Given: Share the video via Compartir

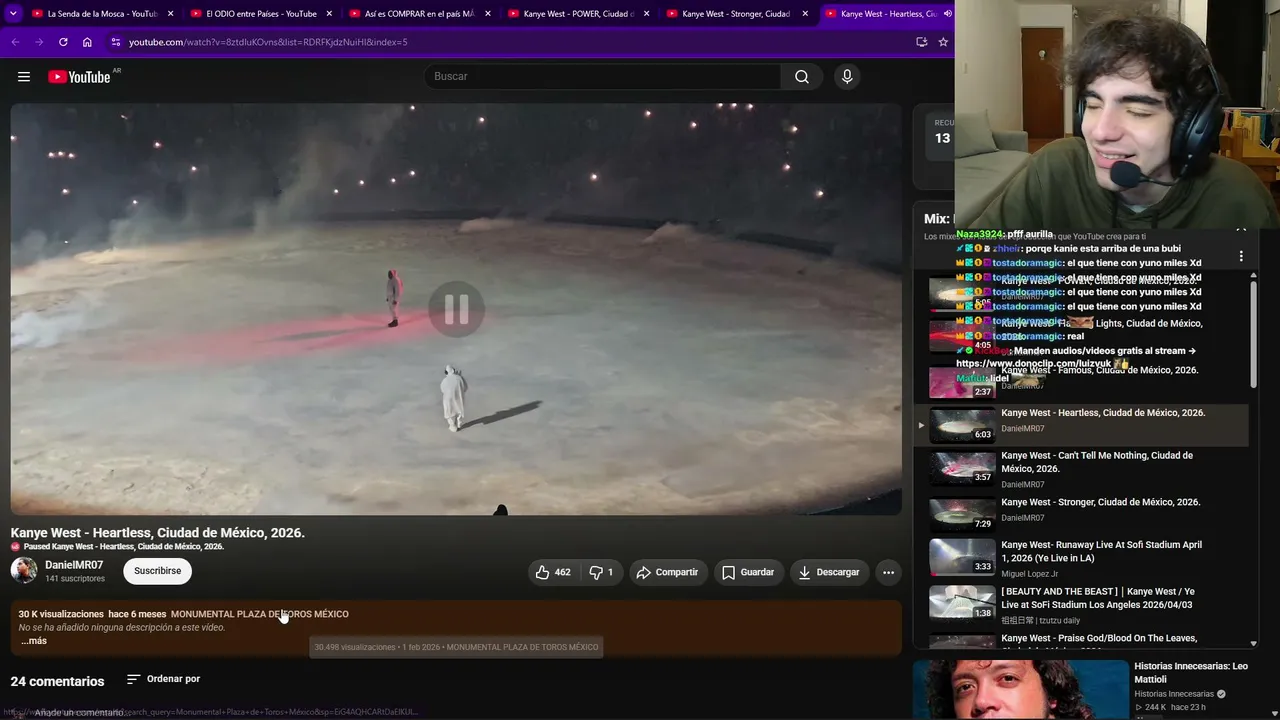Looking at the screenshot, I should [x=667, y=572].
